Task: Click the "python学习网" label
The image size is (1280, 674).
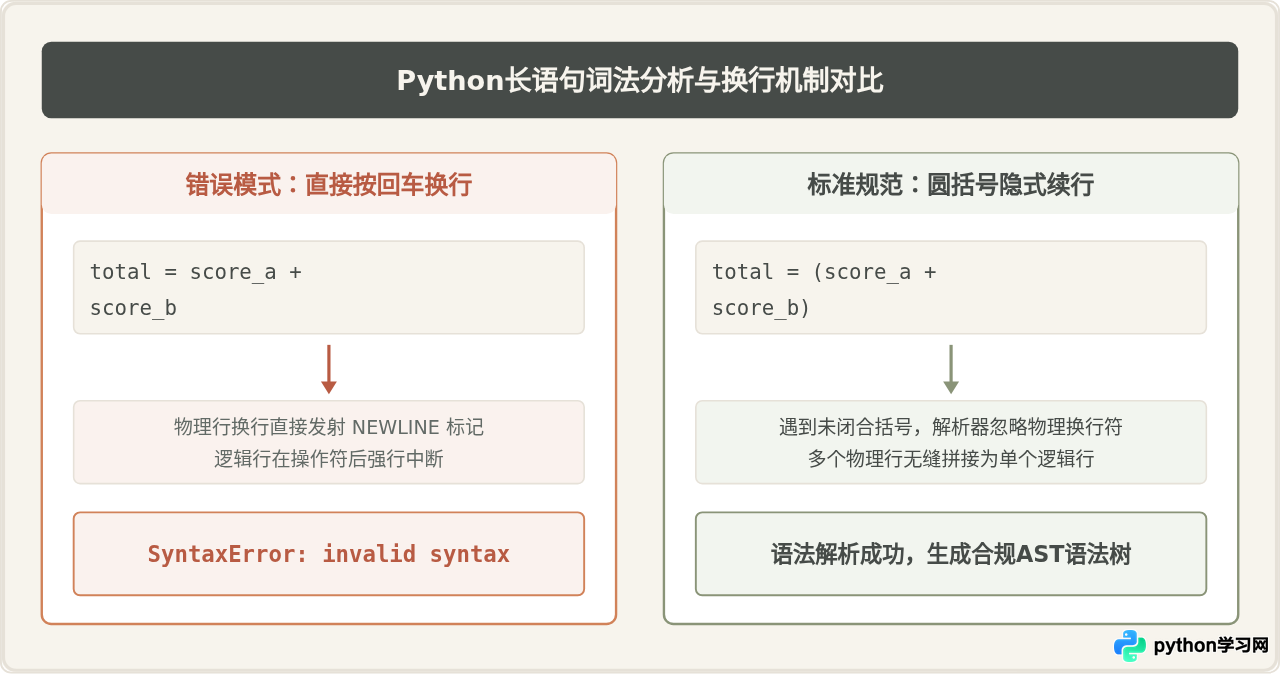Action: pos(1211,646)
